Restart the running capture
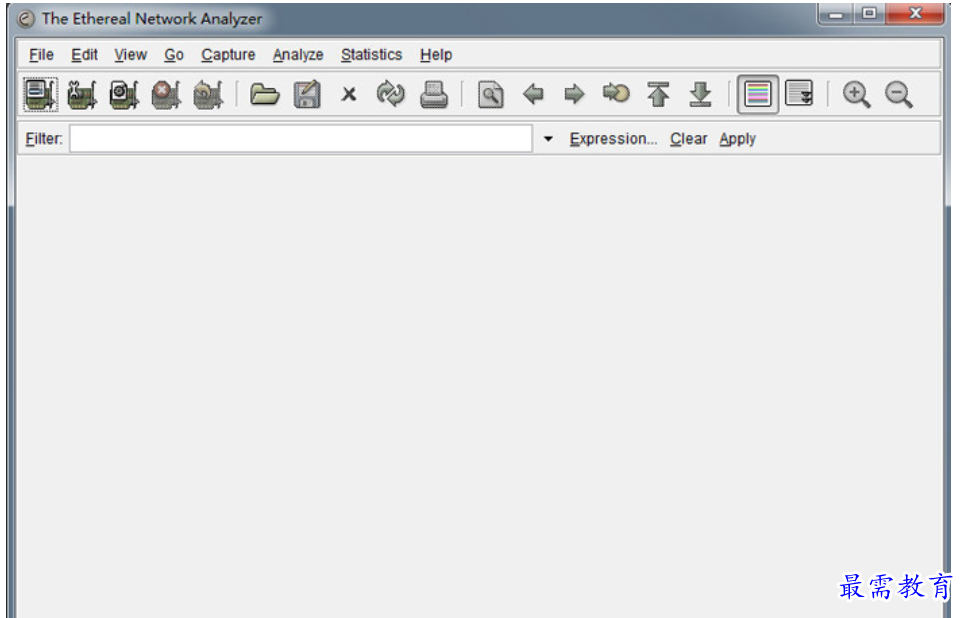Image resolution: width=961 pixels, height=618 pixels. pyautogui.click(x=208, y=94)
